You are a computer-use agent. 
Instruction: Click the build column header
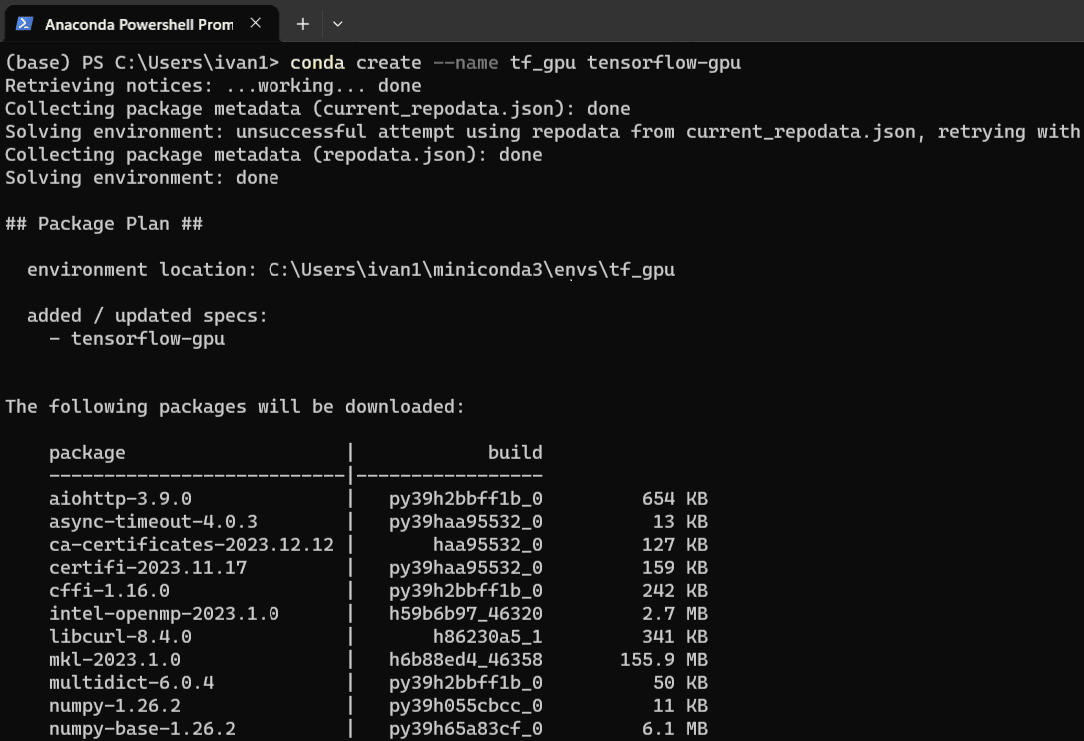tap(515, 453)
